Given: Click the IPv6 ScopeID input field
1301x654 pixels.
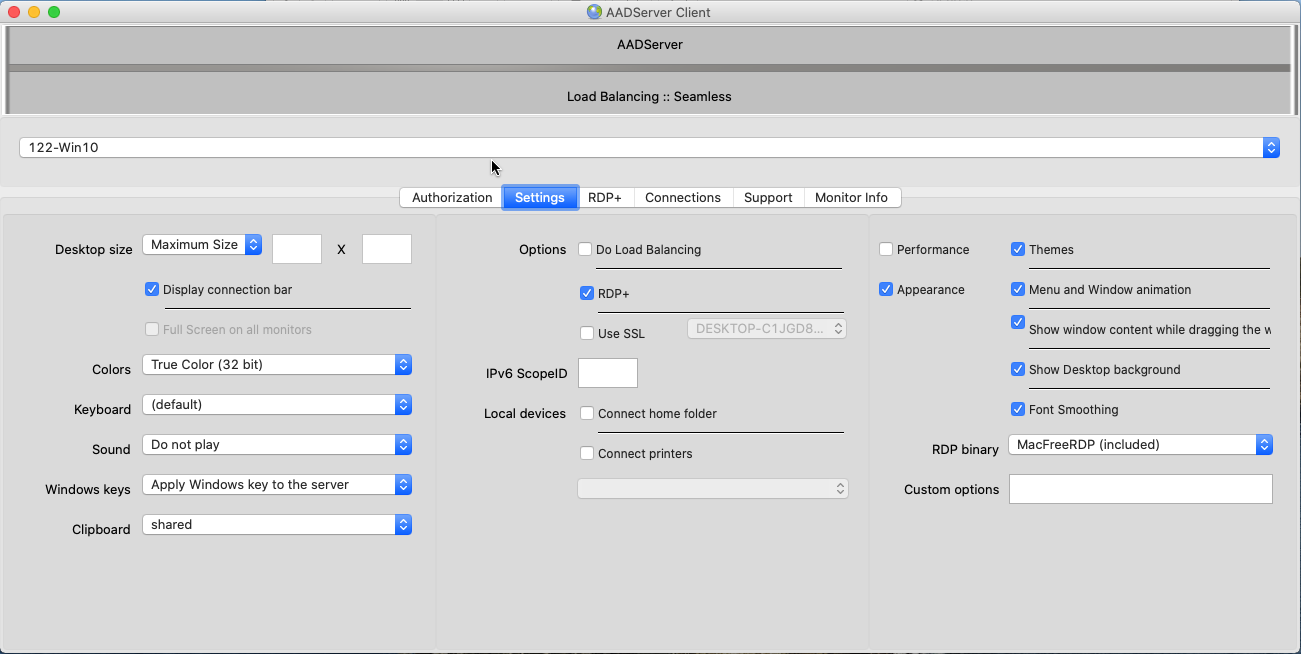Looking at the screenshot, I should pyautogui.click(x=608, y=373).
